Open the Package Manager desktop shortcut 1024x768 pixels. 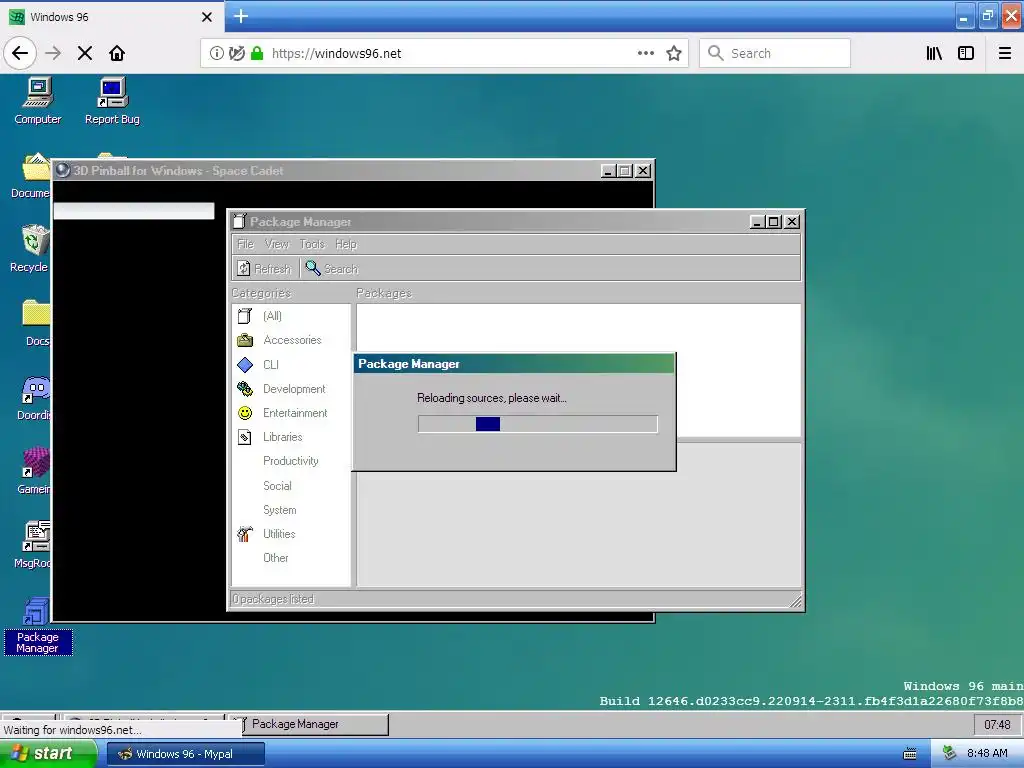[x=37, y=626]
